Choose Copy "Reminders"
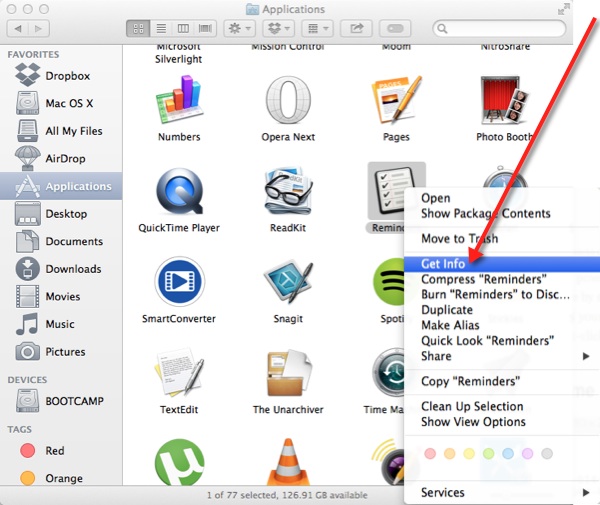This screenshot has height=505, width=600. pyautogui.click(x=502, y=381)
